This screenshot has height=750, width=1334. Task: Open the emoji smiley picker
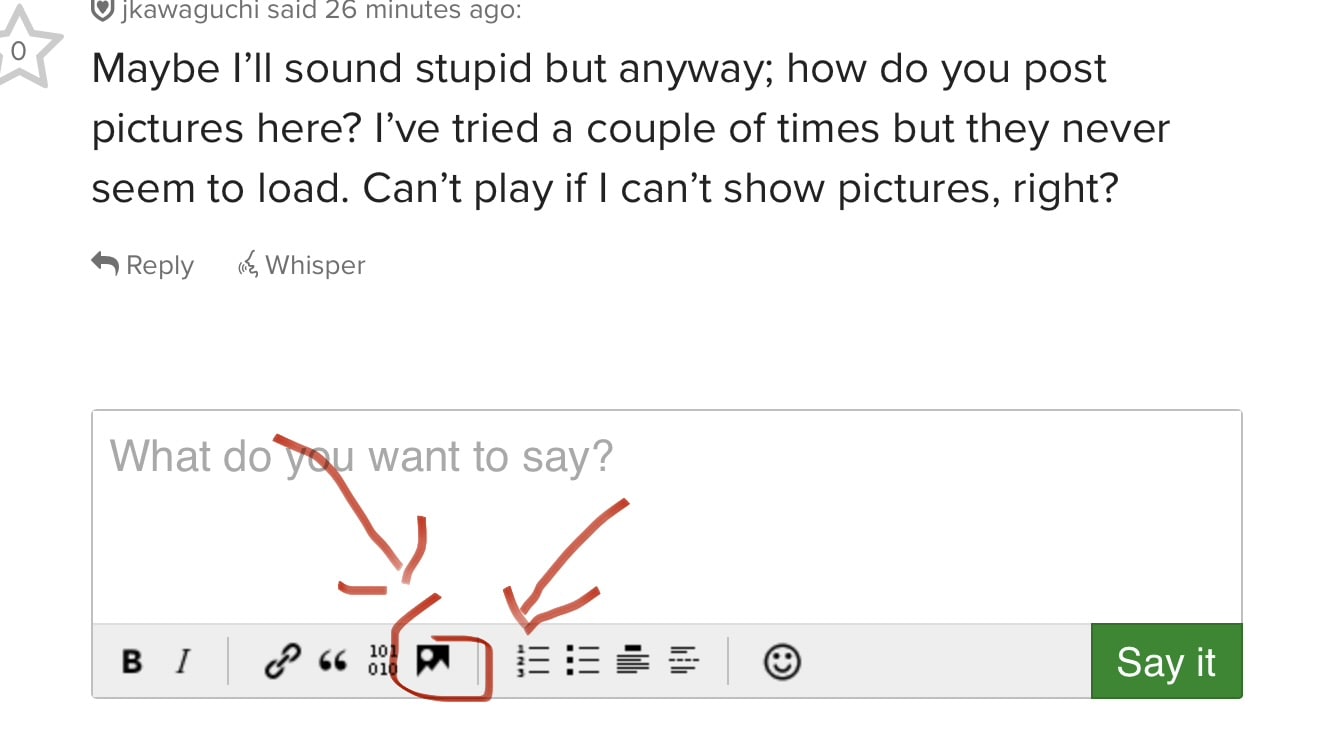point(781,662)
